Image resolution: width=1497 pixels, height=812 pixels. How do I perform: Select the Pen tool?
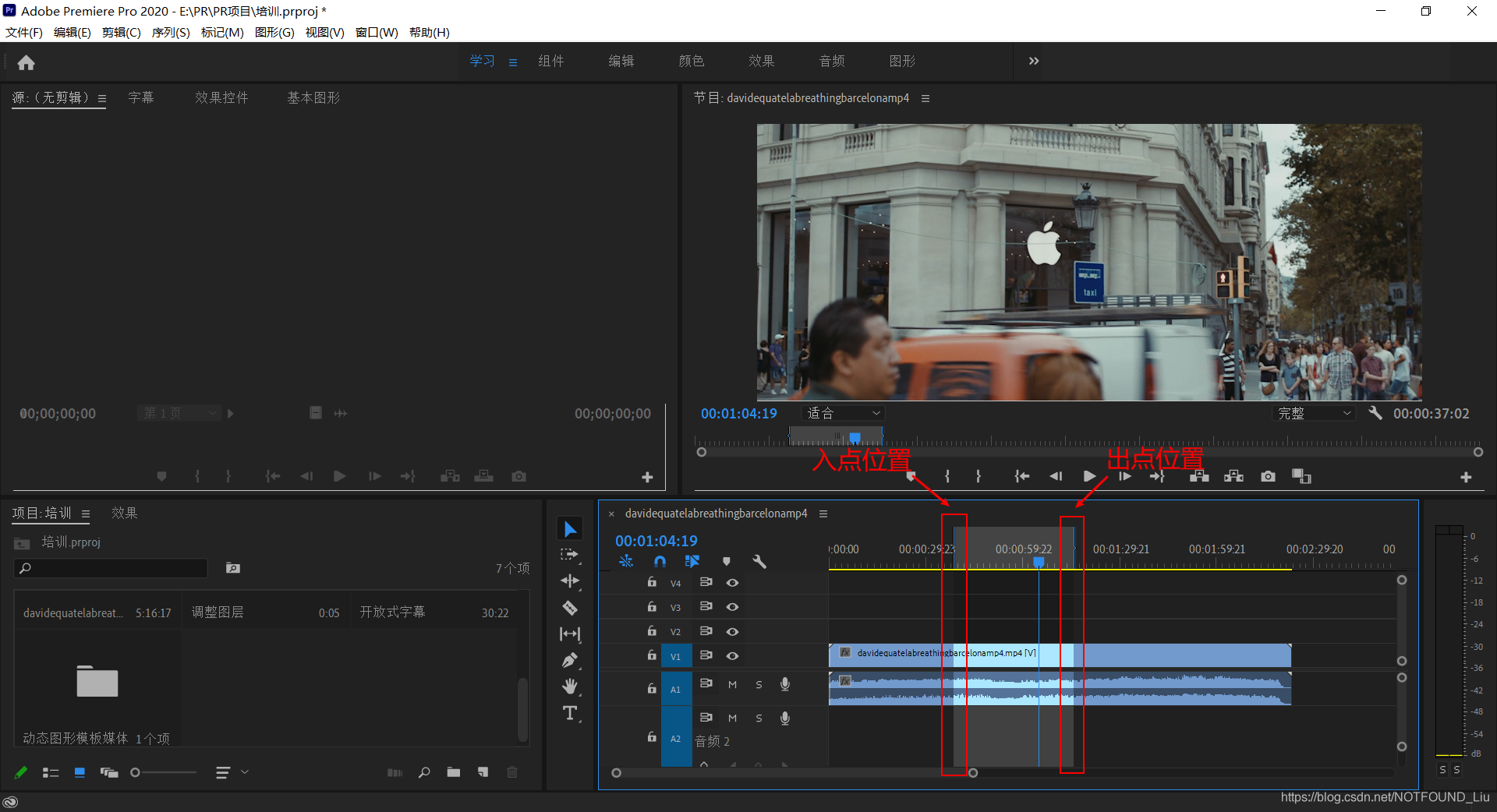[x=570, y=660]
